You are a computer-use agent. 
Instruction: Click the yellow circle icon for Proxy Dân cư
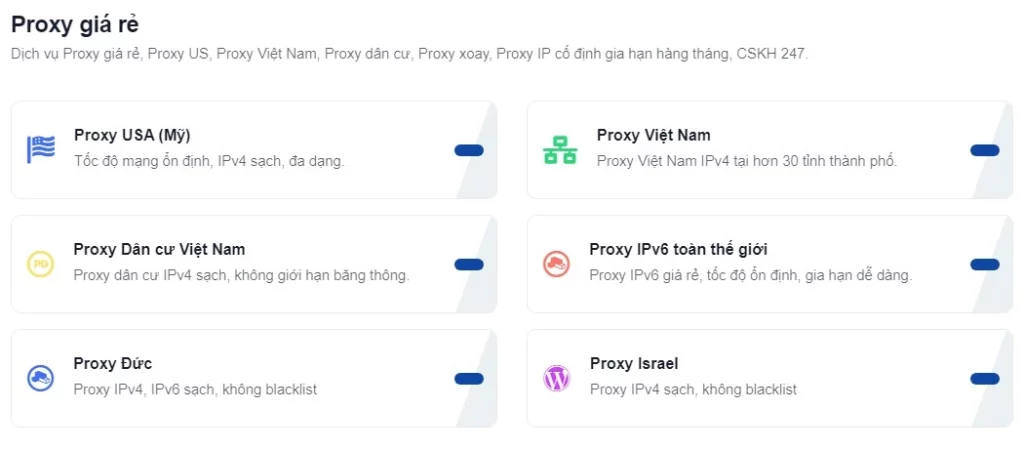[41, 264]
